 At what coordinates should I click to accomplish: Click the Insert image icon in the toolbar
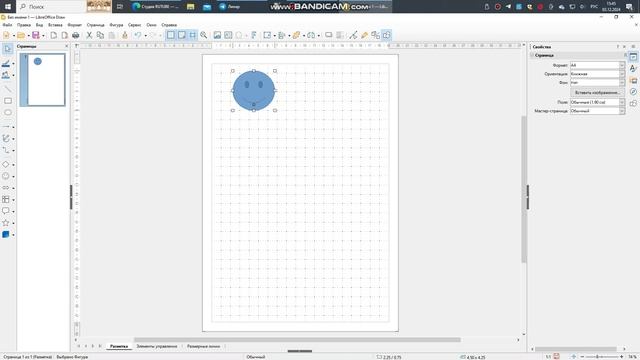click(217, 36)
